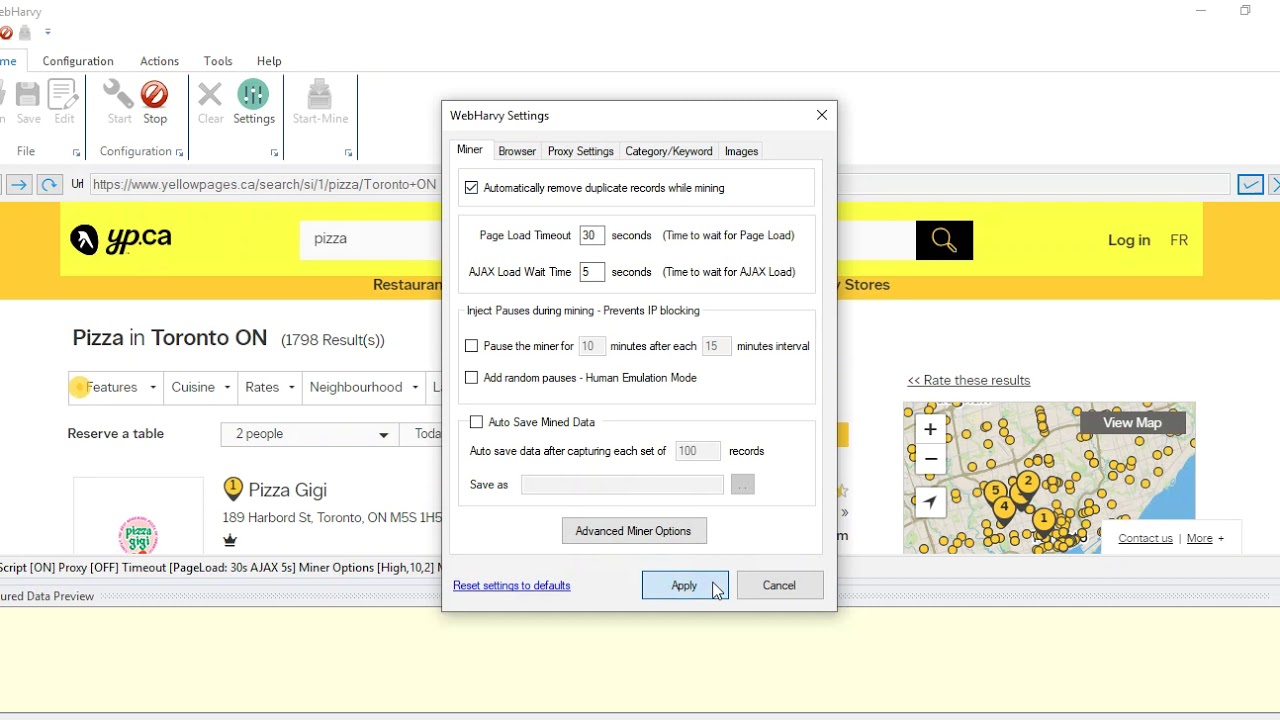
Task: Click the yp.ca logo
Action: click(121, 239)
